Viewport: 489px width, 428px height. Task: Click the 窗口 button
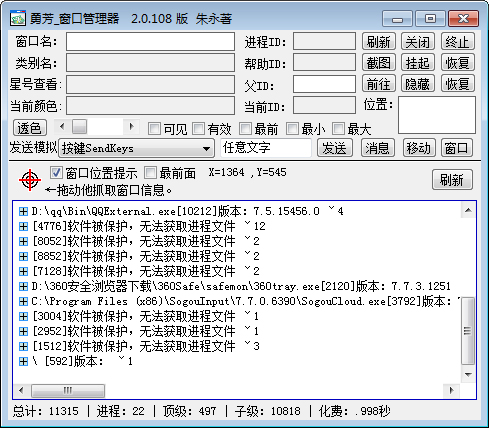(x=457, y=148)
